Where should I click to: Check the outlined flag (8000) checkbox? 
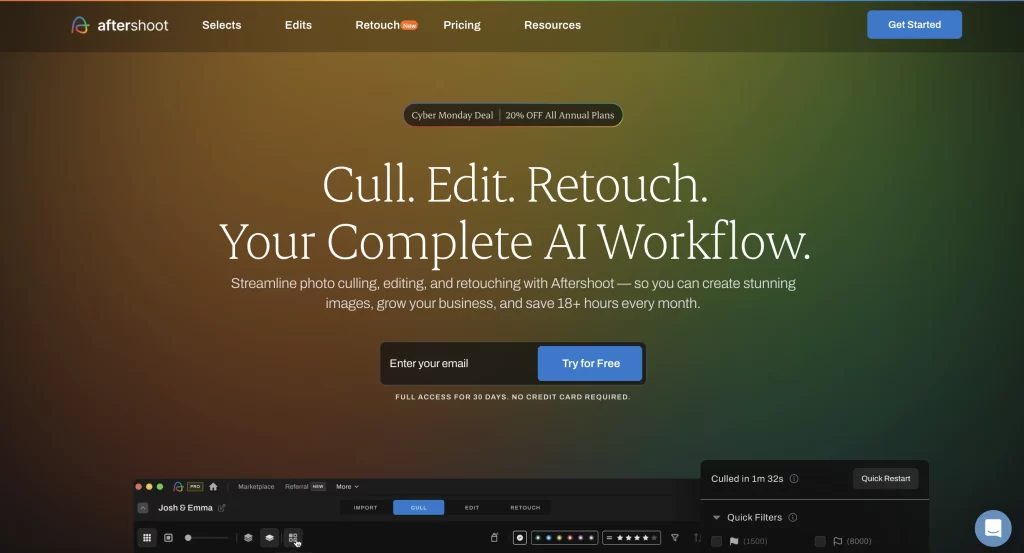820,541
